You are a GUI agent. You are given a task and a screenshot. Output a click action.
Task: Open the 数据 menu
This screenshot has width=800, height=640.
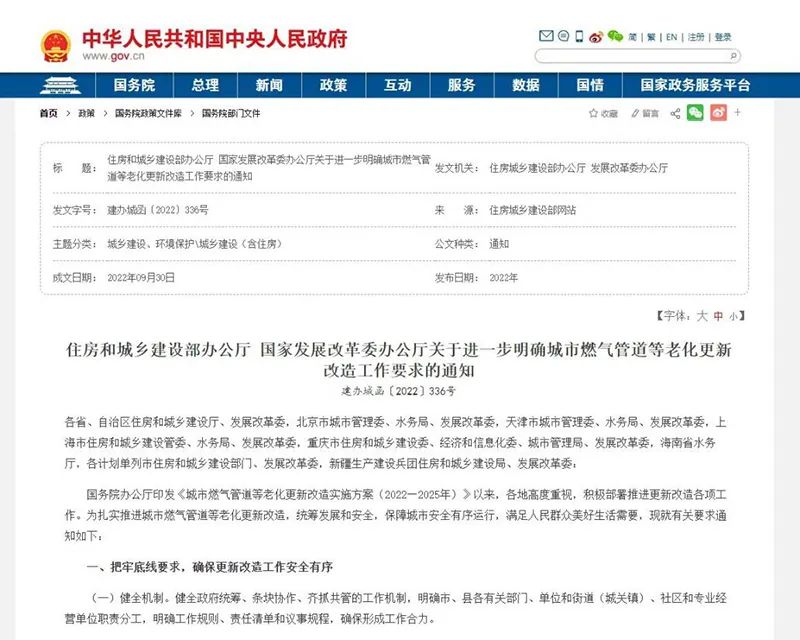coord(526,85)
